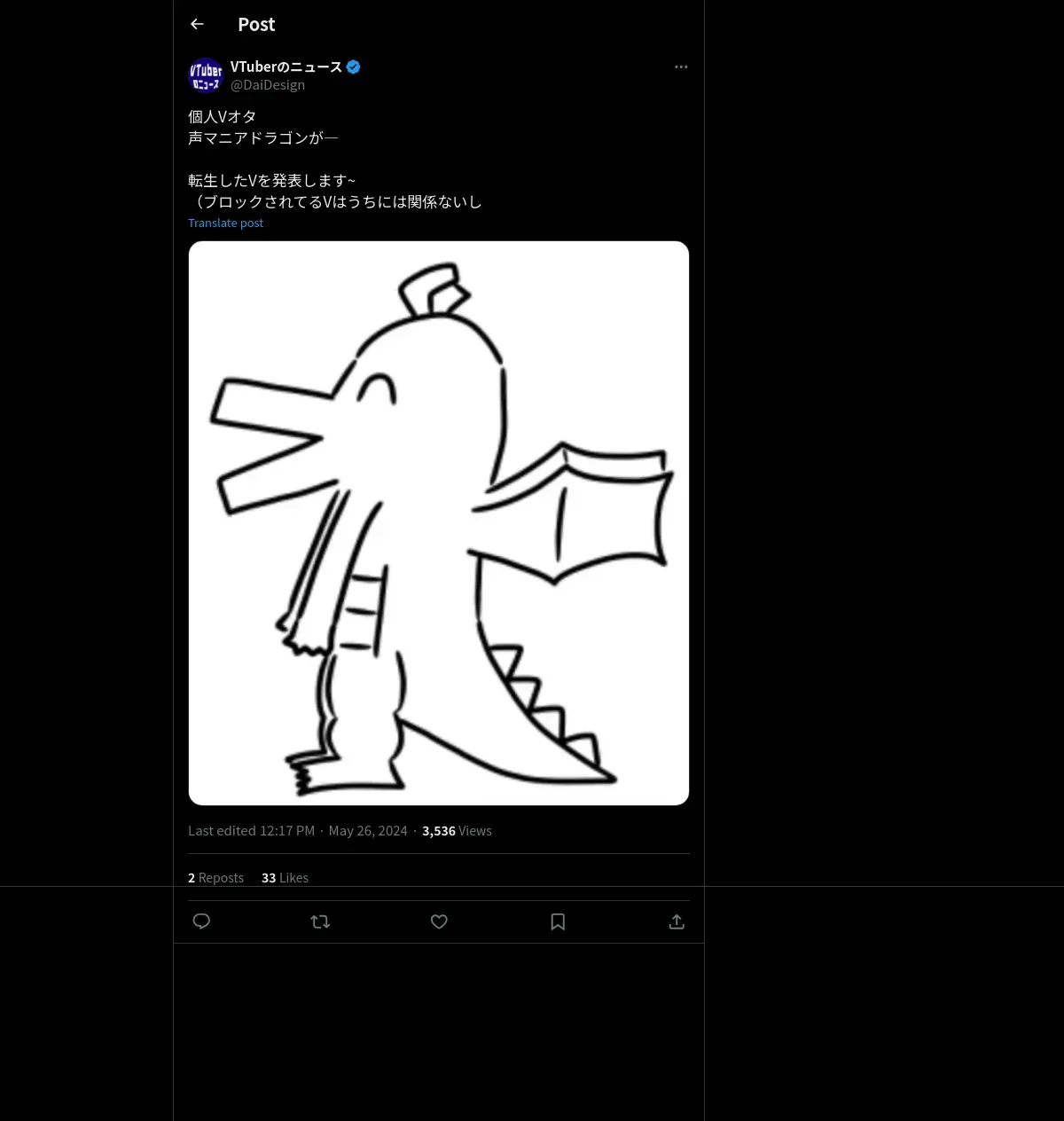Click the blue verified badge

[x=353, y=67]
